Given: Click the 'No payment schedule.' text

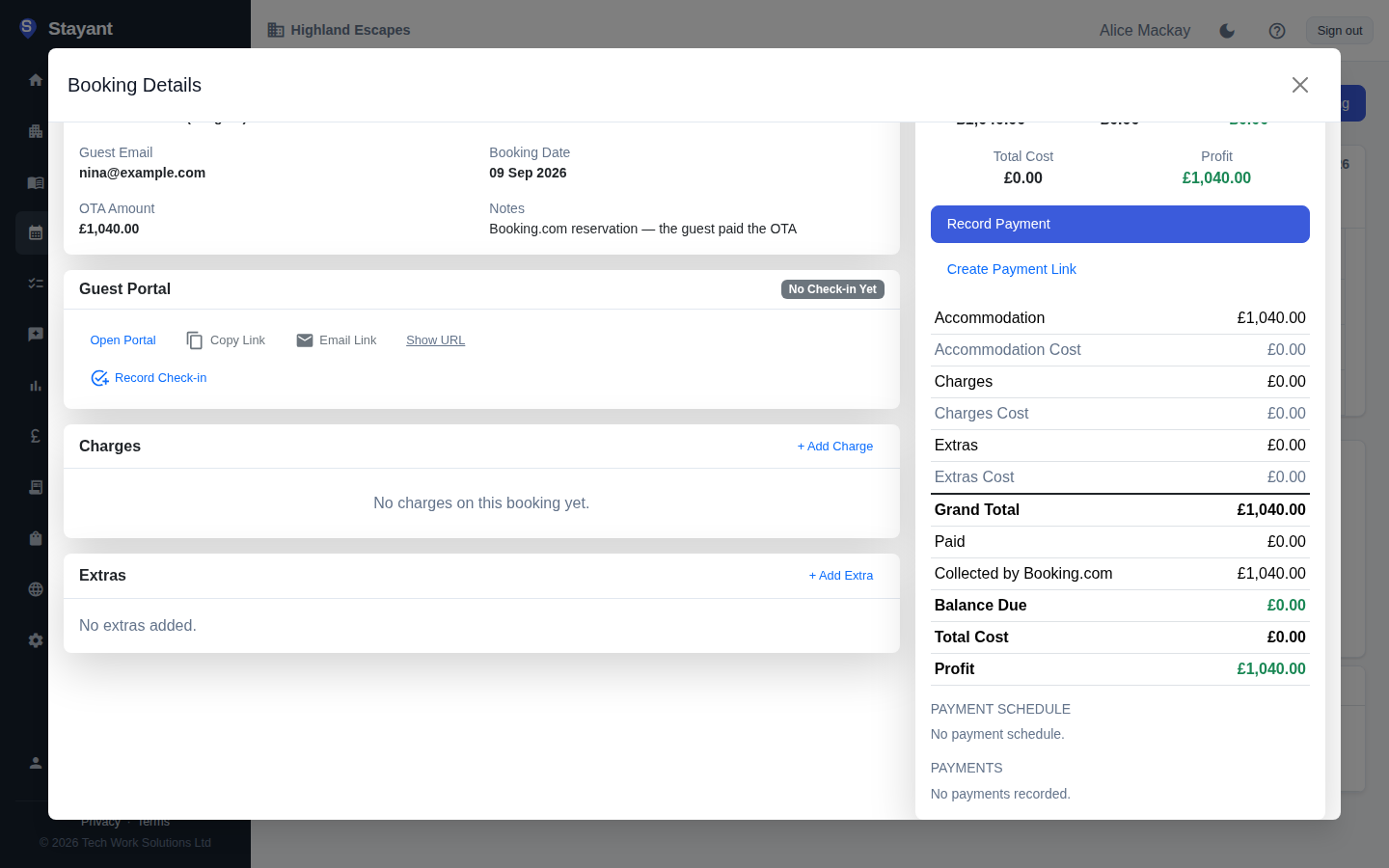Looking at the screenshot, I should click(997, 734).
